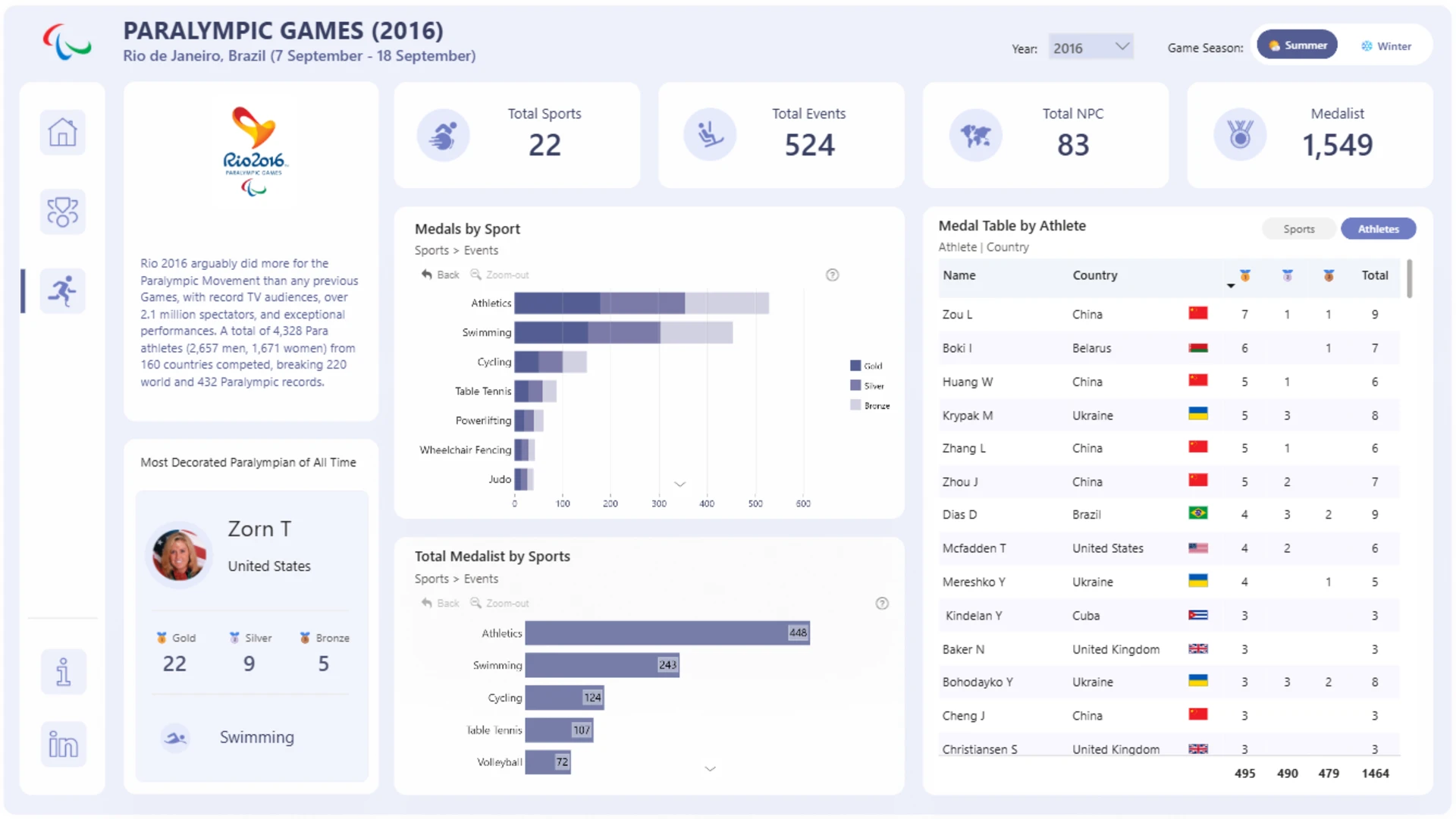Switch Game Season to Winter
Screen dimensions: 1456x819
(x=1386, y=46)
